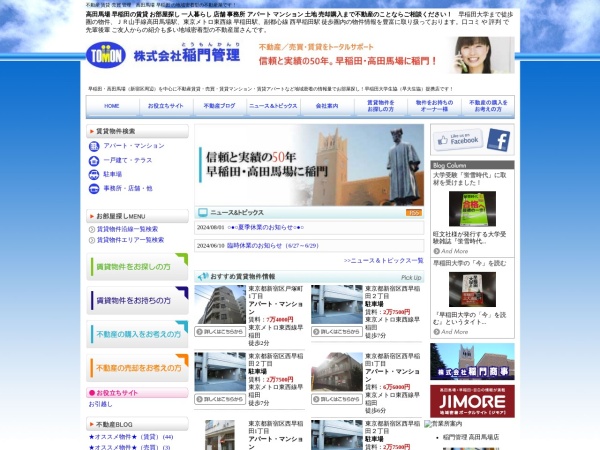This screenshot has width=600, height=450.
Task: Open the 蛍雪時代 blog thumbnail image
Action: tap(472, 209)
